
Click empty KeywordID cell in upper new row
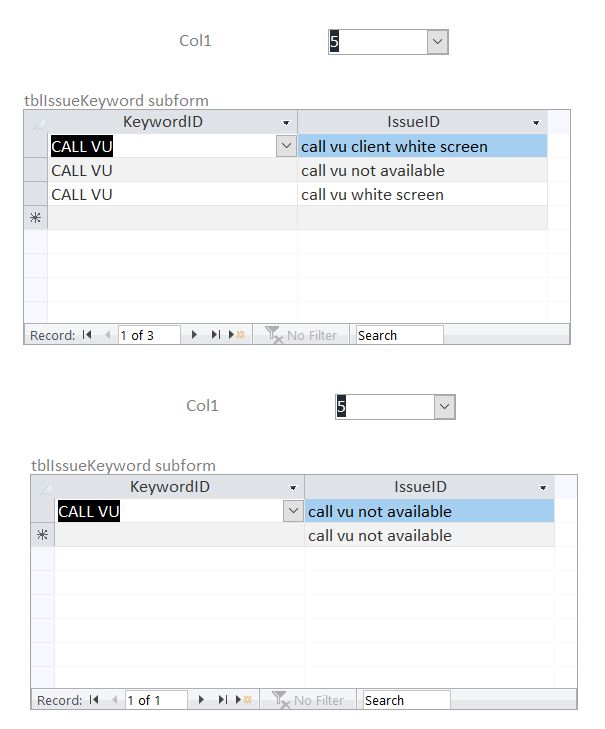172,218
